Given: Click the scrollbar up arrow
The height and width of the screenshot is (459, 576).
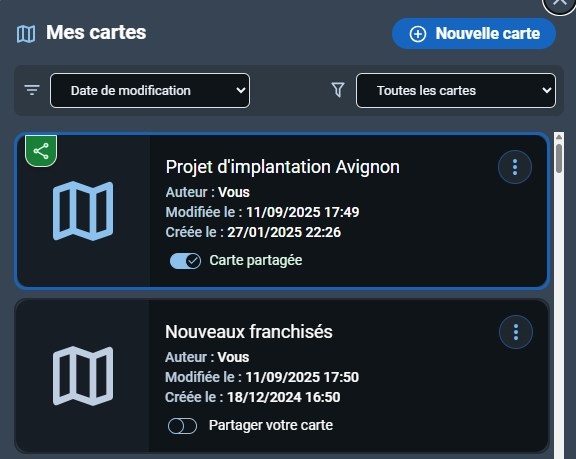Looking at the screenshot, I should coord(559,137).
